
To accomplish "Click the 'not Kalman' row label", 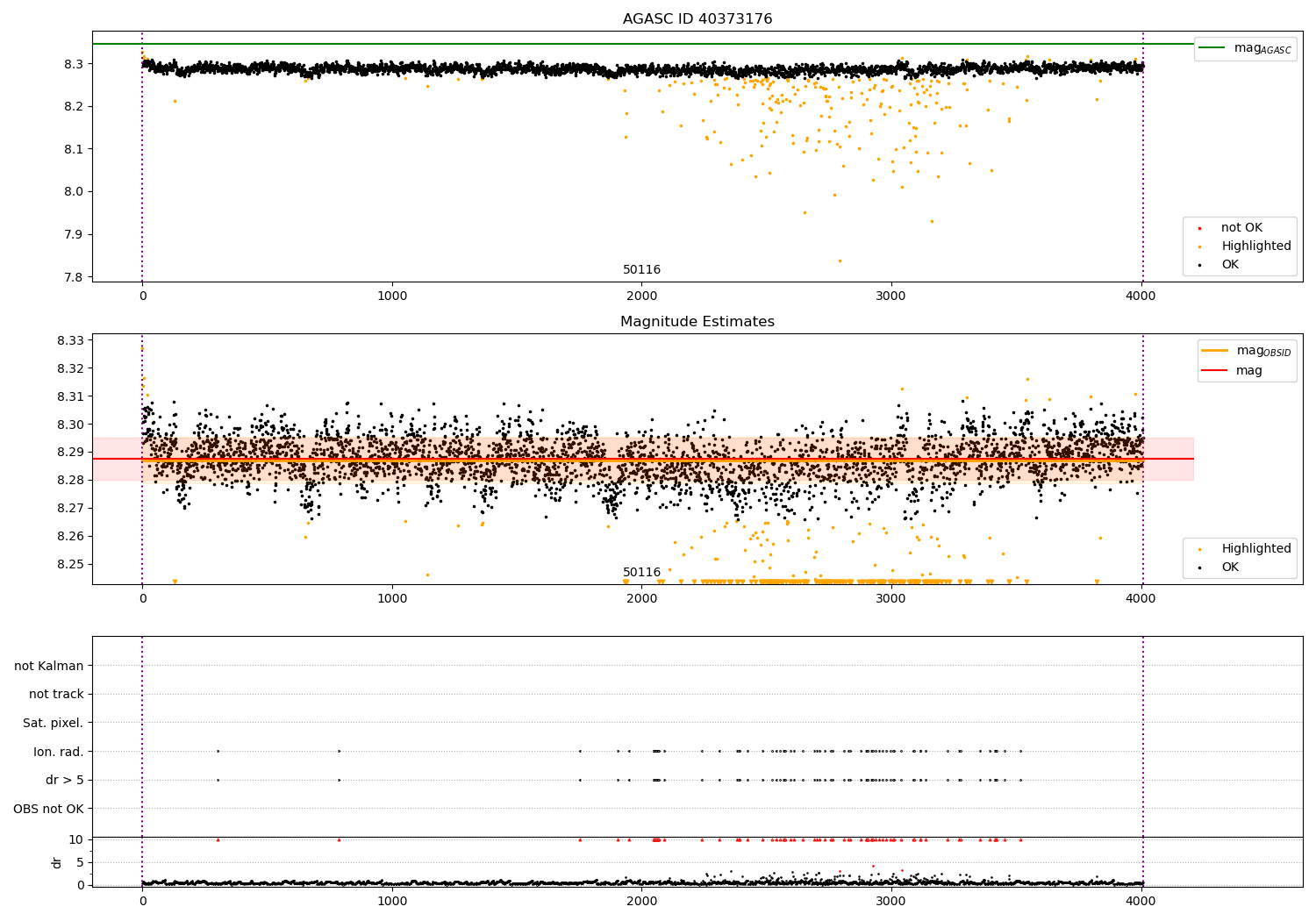I will click(49, 667).
